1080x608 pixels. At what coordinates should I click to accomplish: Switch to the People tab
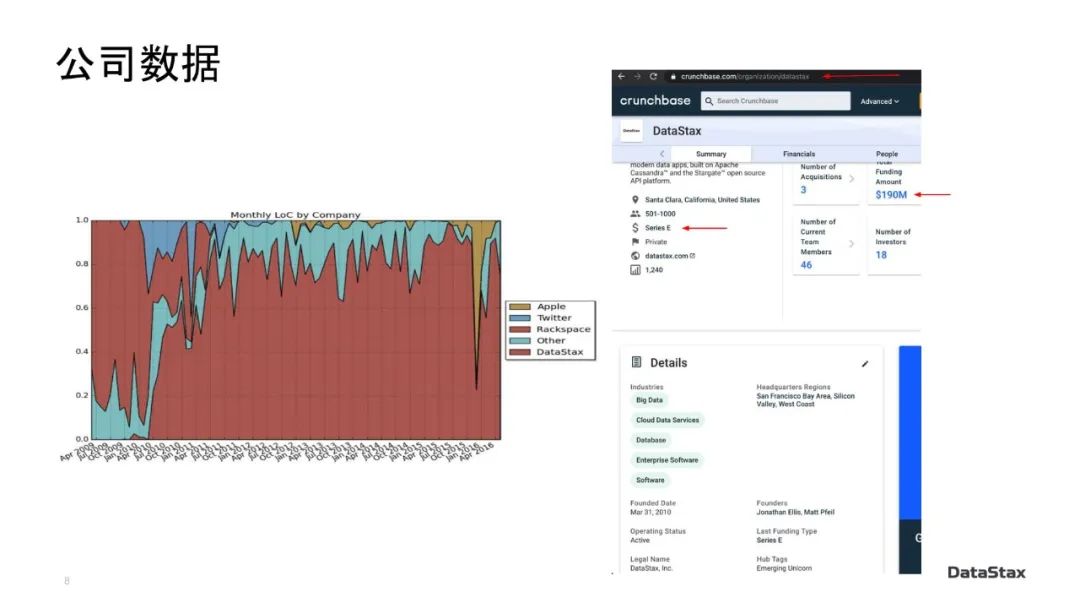click(886, 154)
